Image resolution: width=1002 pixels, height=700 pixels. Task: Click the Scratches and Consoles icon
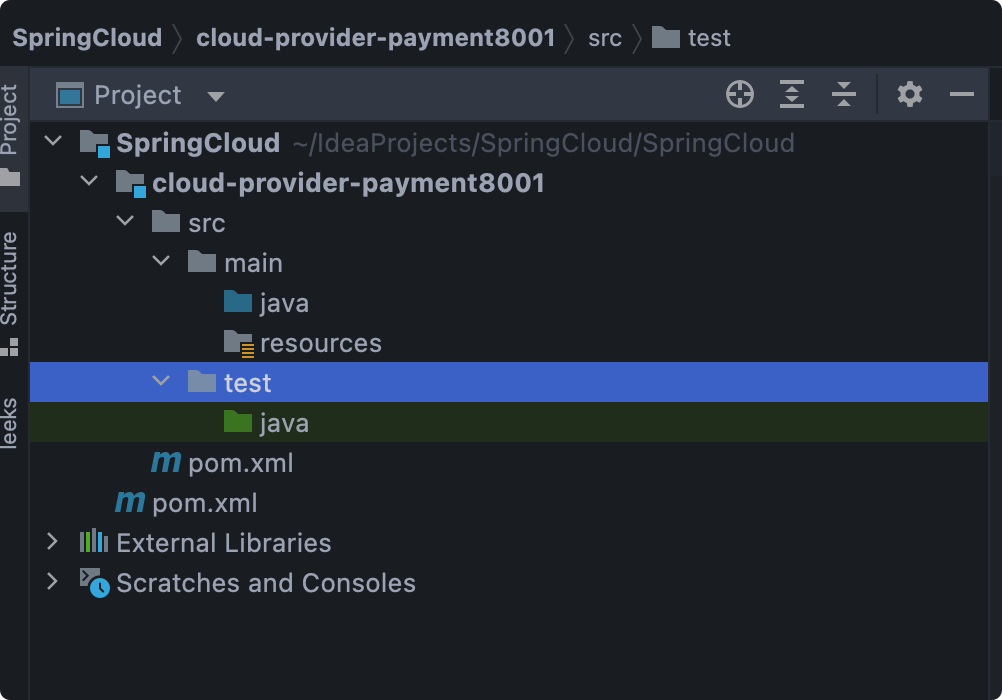pos(94,582)
